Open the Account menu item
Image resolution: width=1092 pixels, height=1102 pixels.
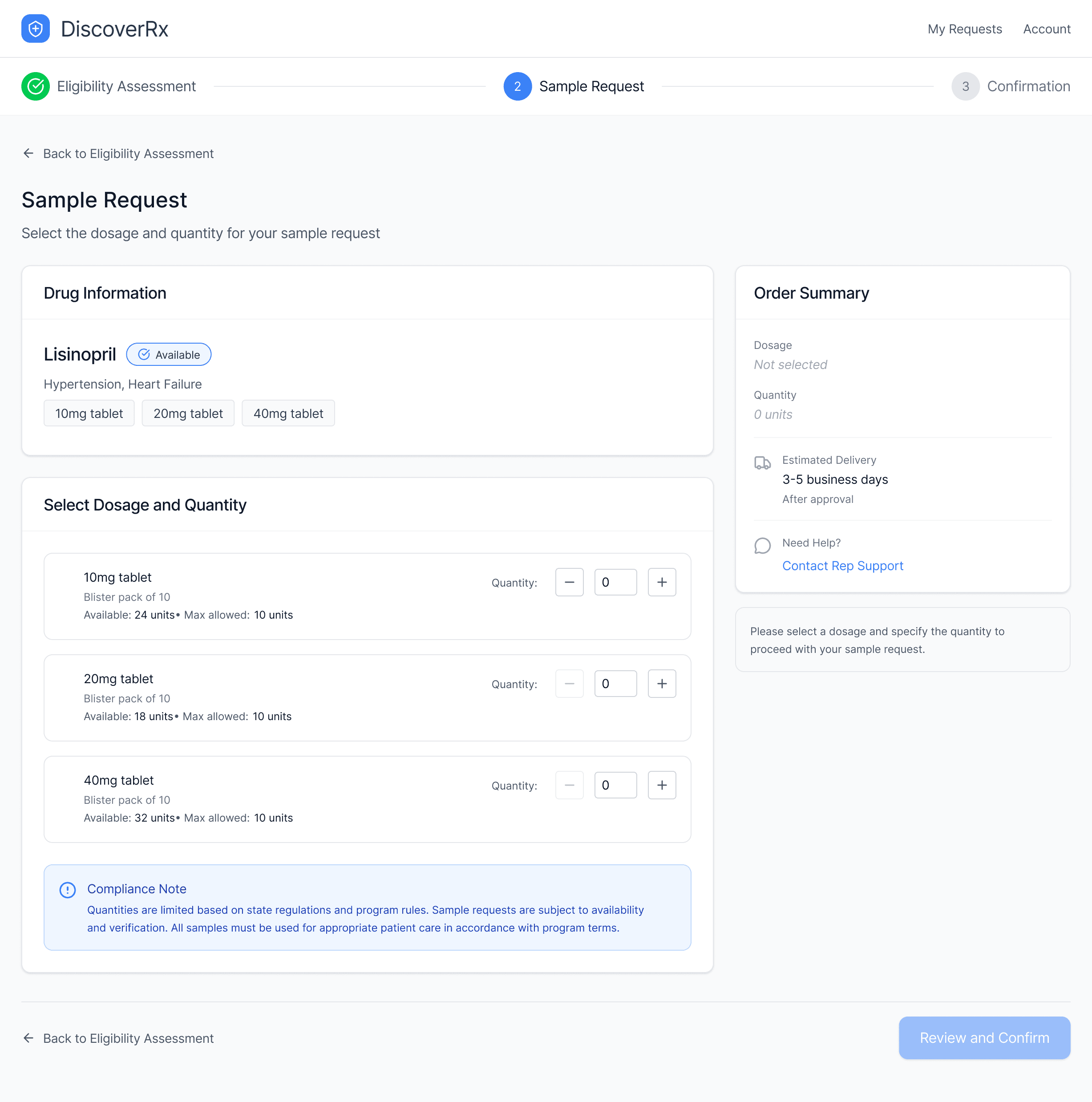(1046, 29)
